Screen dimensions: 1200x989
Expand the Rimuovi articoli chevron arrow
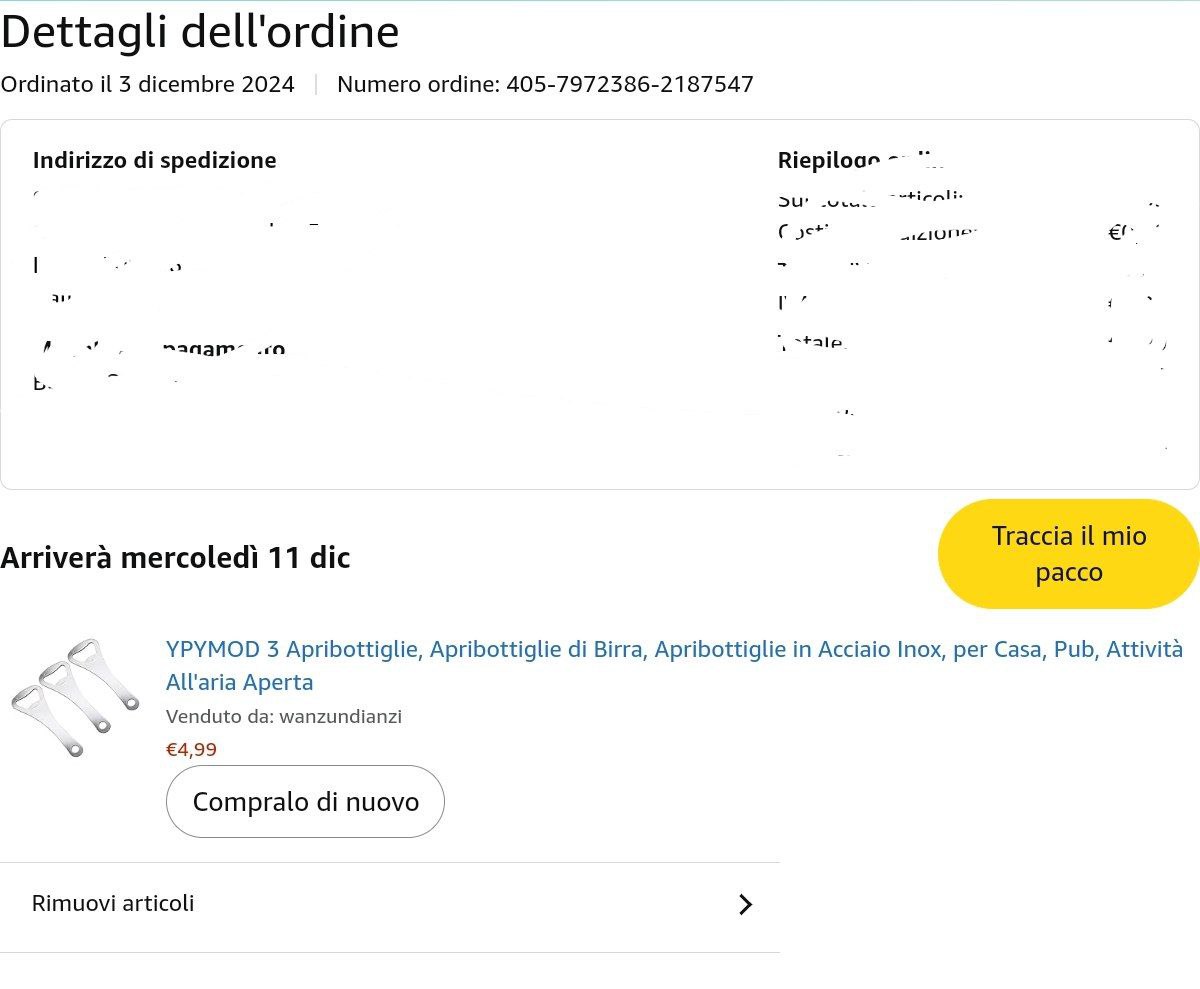coord(745,905)
